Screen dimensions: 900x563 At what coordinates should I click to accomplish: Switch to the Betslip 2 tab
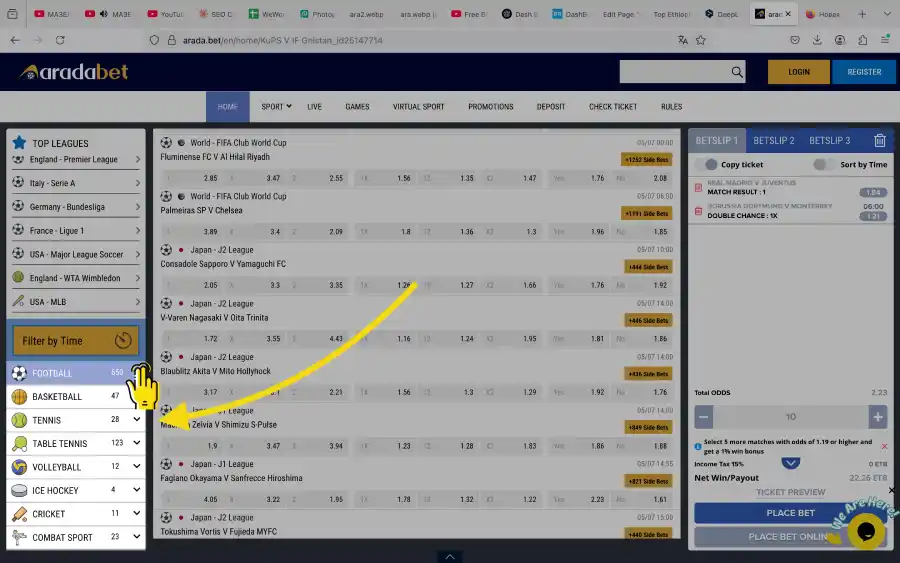[x=774, y=141]
